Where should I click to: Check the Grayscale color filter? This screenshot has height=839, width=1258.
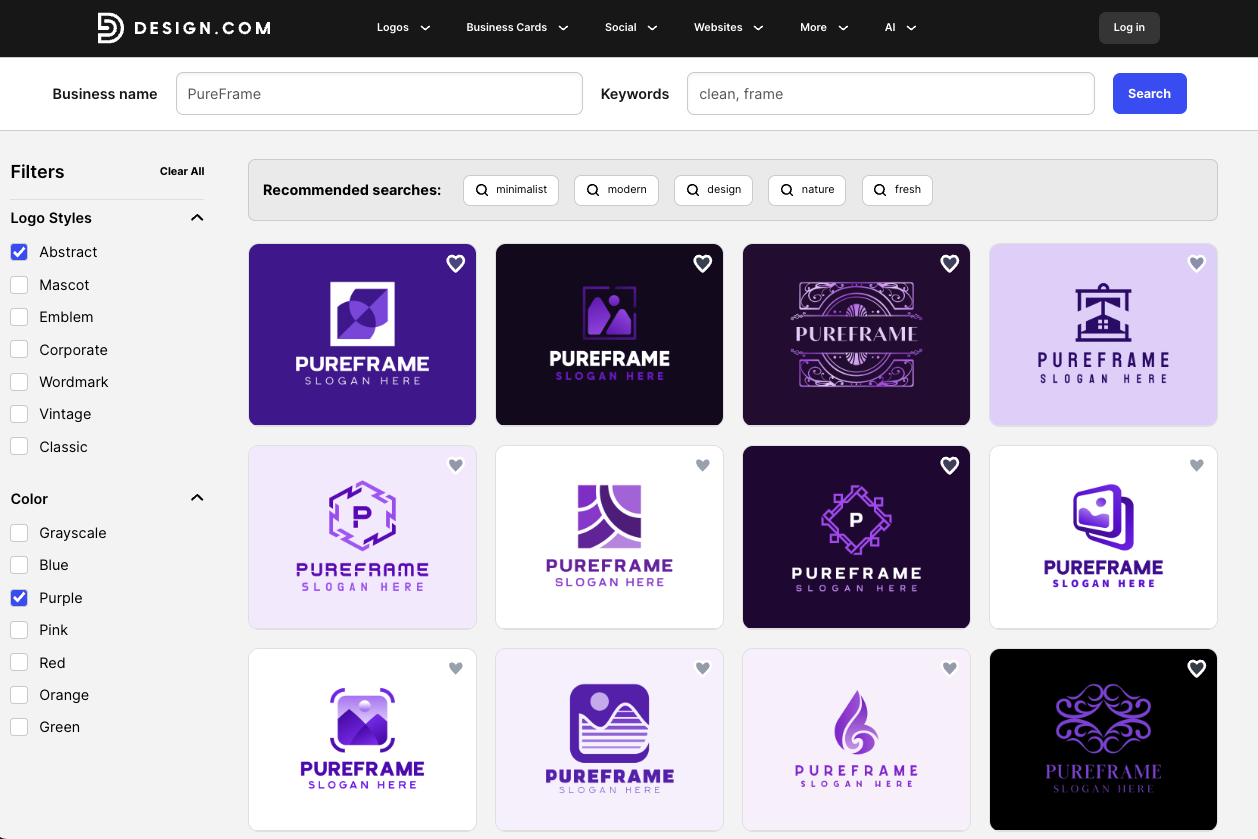click(19, 533)
